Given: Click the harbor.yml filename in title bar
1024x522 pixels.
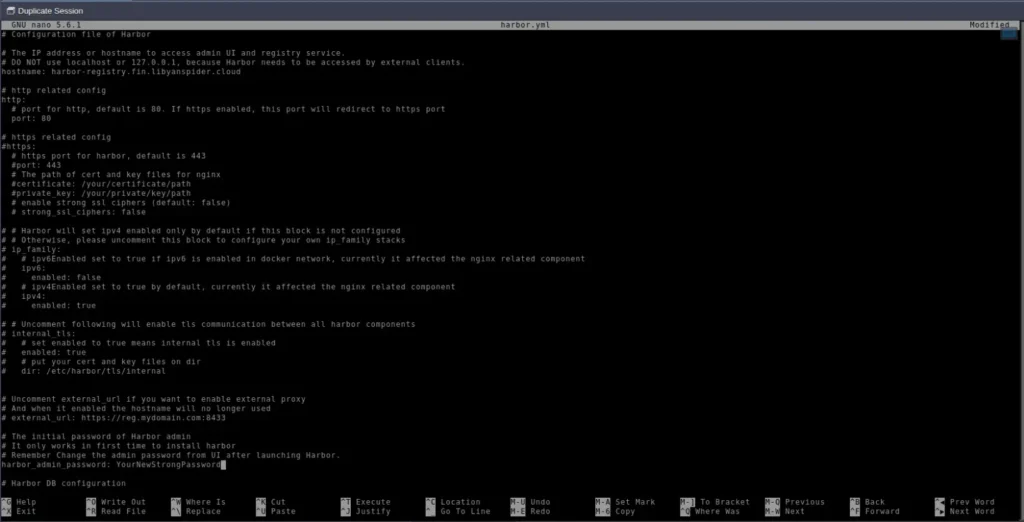Looking at the screenshot, I should click(x=518, y=25).
